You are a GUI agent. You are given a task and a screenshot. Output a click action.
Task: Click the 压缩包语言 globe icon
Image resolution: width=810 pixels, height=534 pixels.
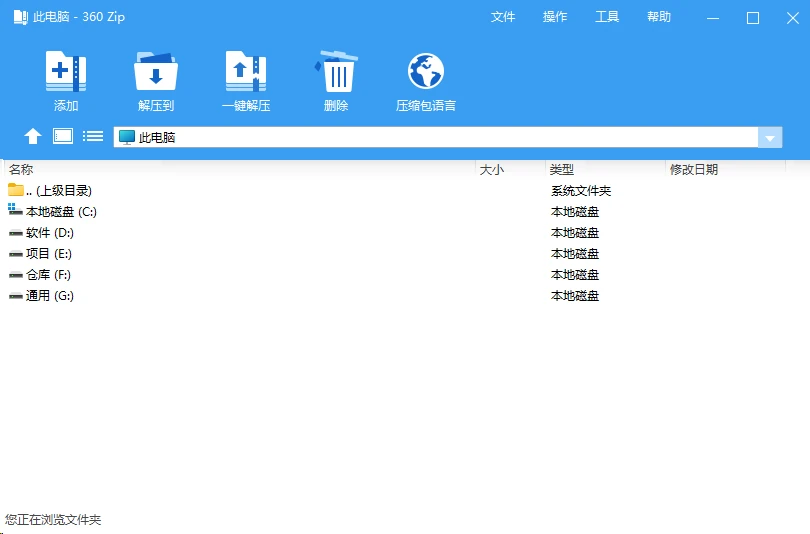(426, 71)
